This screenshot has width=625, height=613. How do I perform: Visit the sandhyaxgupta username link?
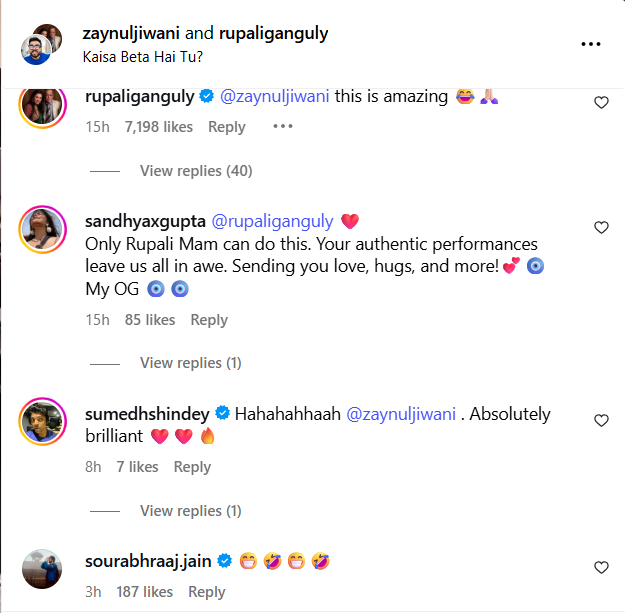[144, 221]
